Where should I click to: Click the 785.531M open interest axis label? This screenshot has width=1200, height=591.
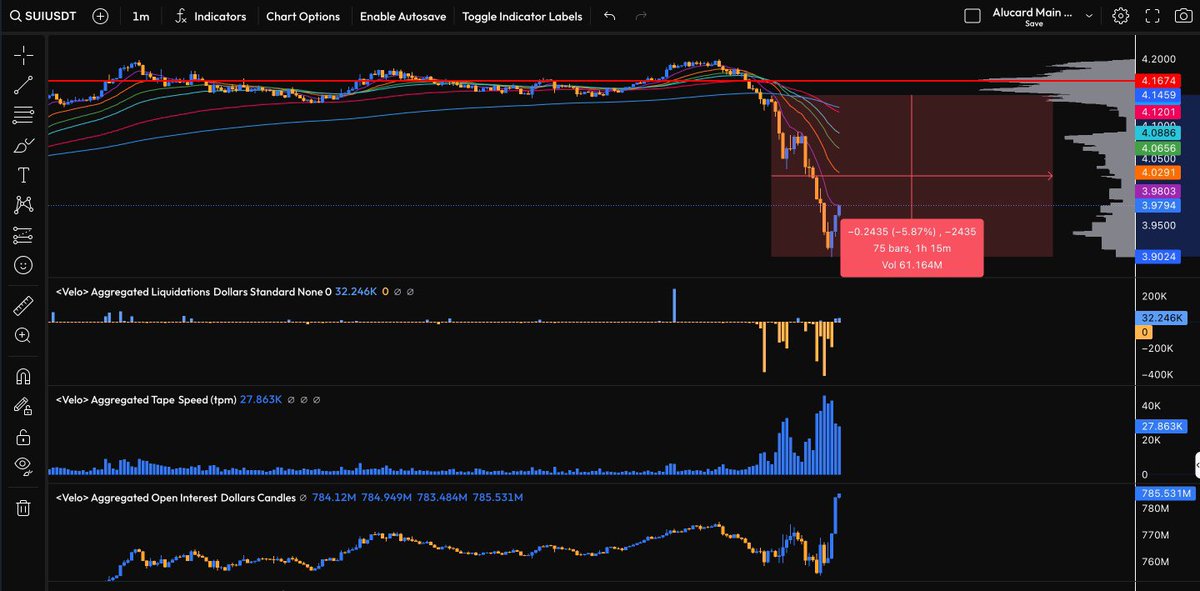(1165, 494)
